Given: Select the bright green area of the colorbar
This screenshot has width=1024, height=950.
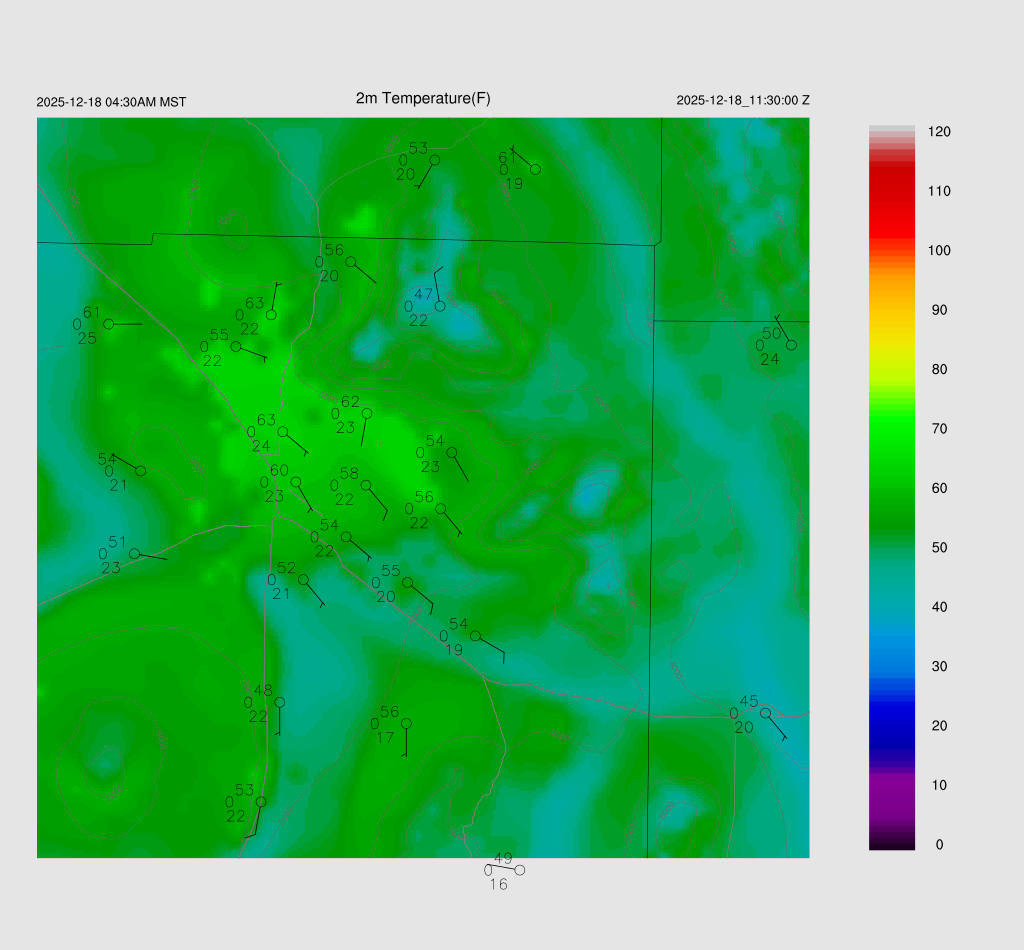Looking at the screenshot, I should 891,428.
